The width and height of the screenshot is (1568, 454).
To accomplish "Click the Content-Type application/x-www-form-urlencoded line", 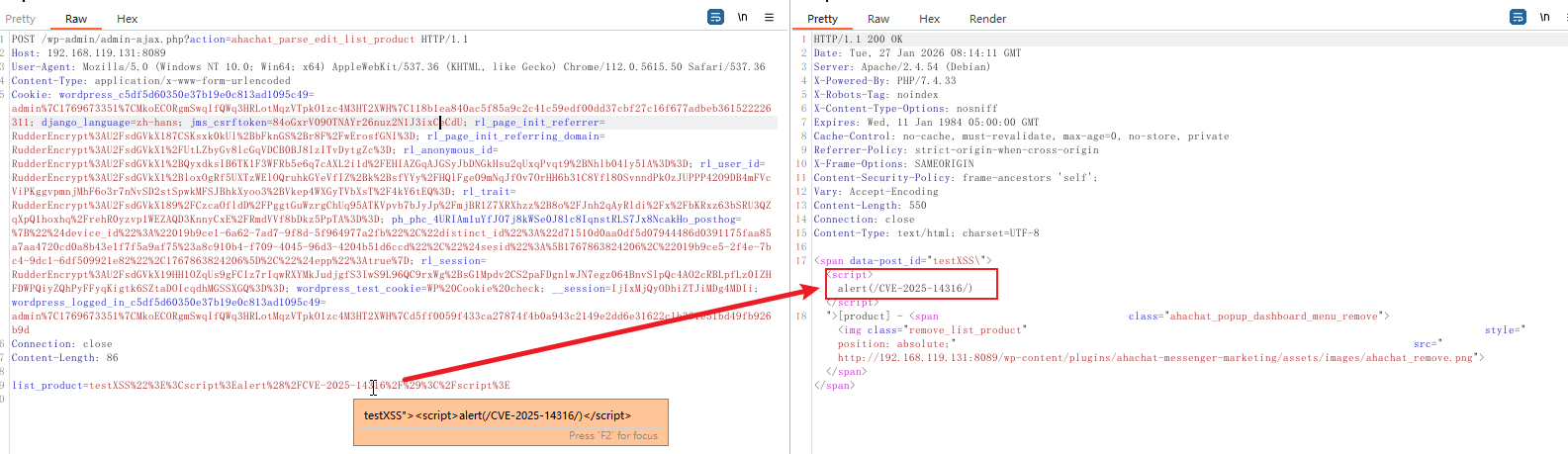I will coord(151,81).
